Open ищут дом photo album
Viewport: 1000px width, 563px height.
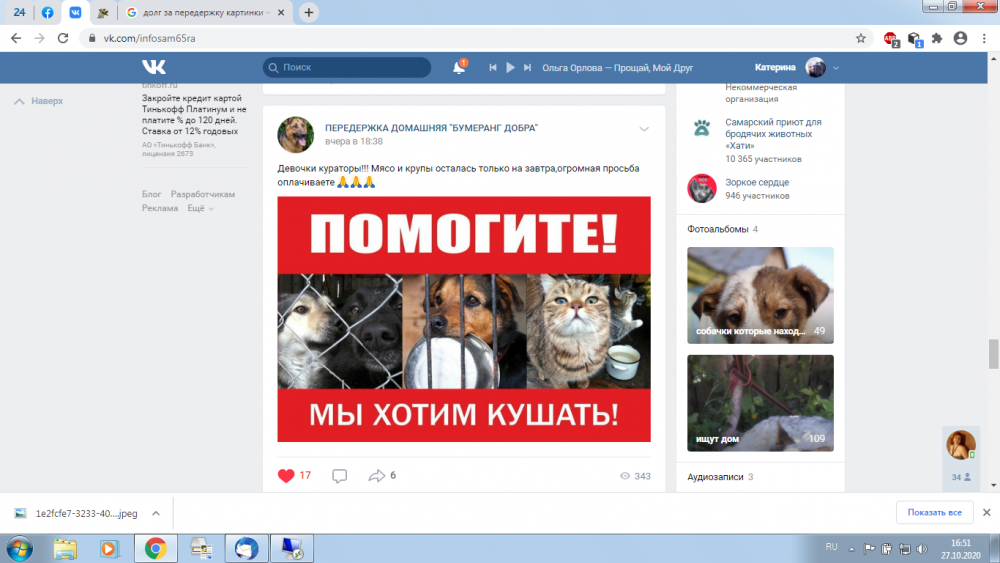(x=760, y=403)
